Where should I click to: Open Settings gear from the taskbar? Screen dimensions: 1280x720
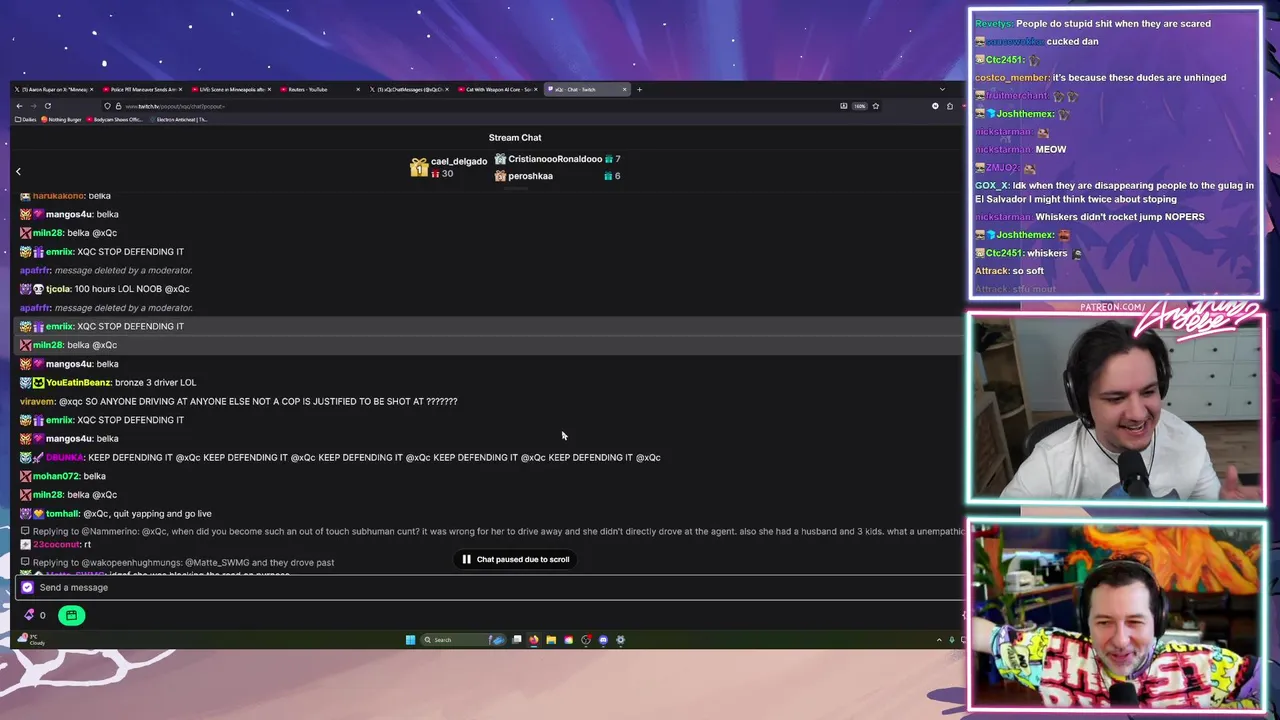pos(620,640)
